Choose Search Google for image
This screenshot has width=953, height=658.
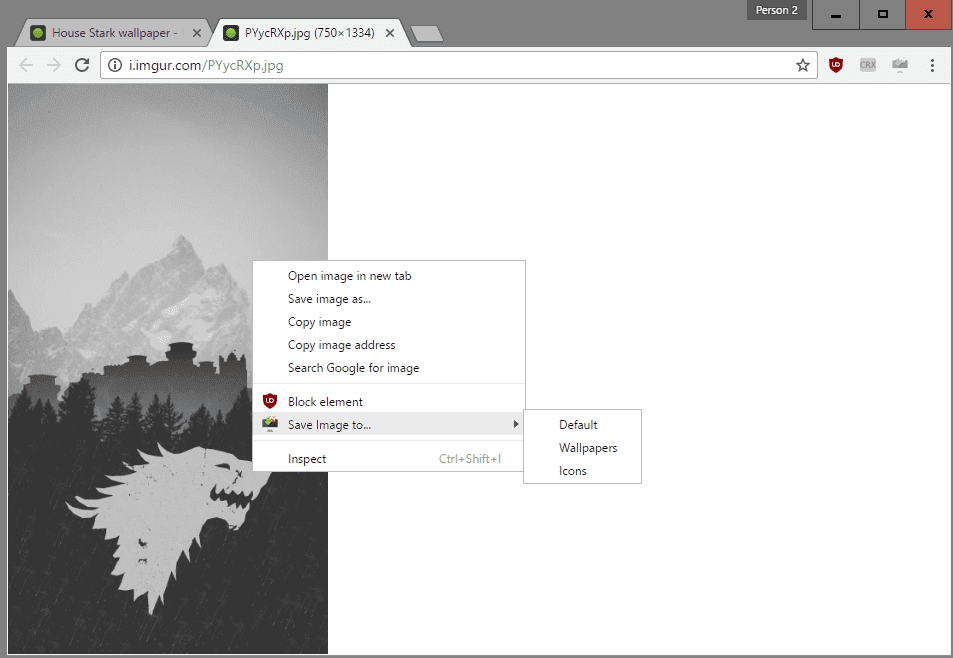(x=353, y=368)
